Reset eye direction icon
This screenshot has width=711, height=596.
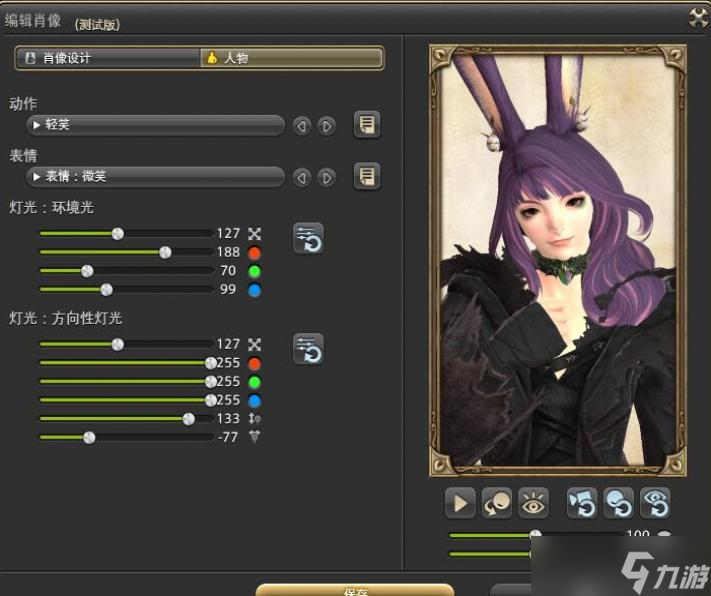(655, 503)
